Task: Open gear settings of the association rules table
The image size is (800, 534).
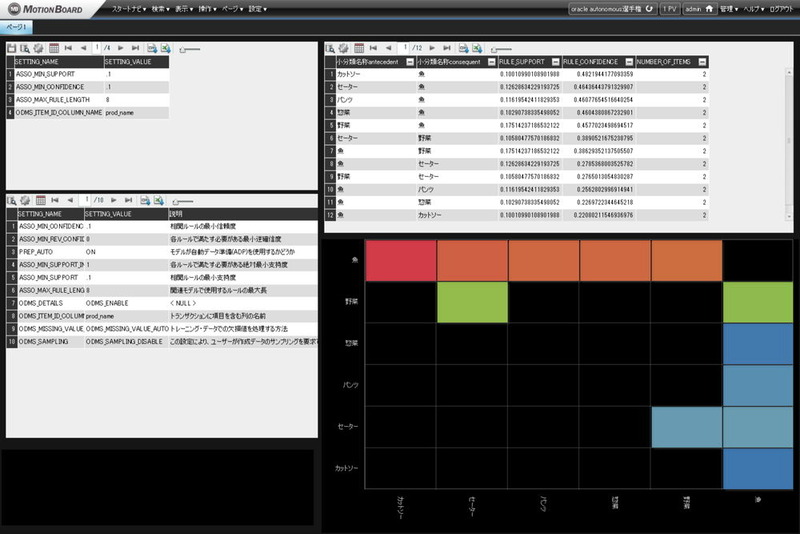Action: click(344, 48)
